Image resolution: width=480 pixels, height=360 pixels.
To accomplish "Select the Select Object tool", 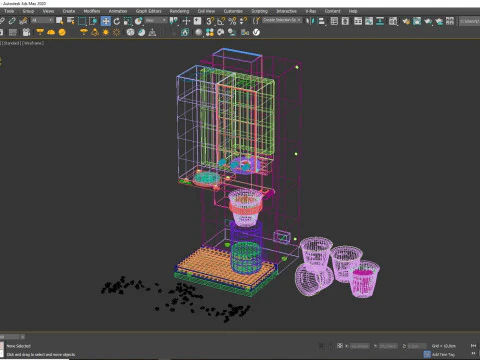I will (x=60, y=21).
